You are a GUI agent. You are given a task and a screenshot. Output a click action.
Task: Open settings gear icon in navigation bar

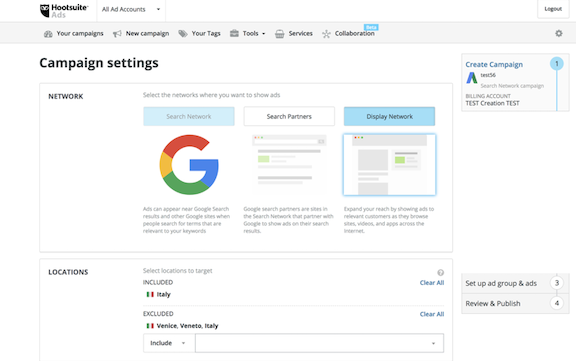click(x=559, y=33)
